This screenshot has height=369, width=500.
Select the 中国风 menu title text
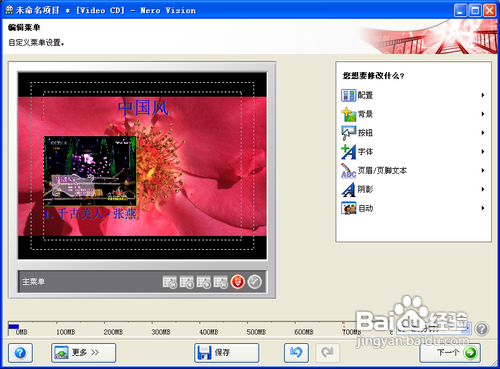pos(143,108)
